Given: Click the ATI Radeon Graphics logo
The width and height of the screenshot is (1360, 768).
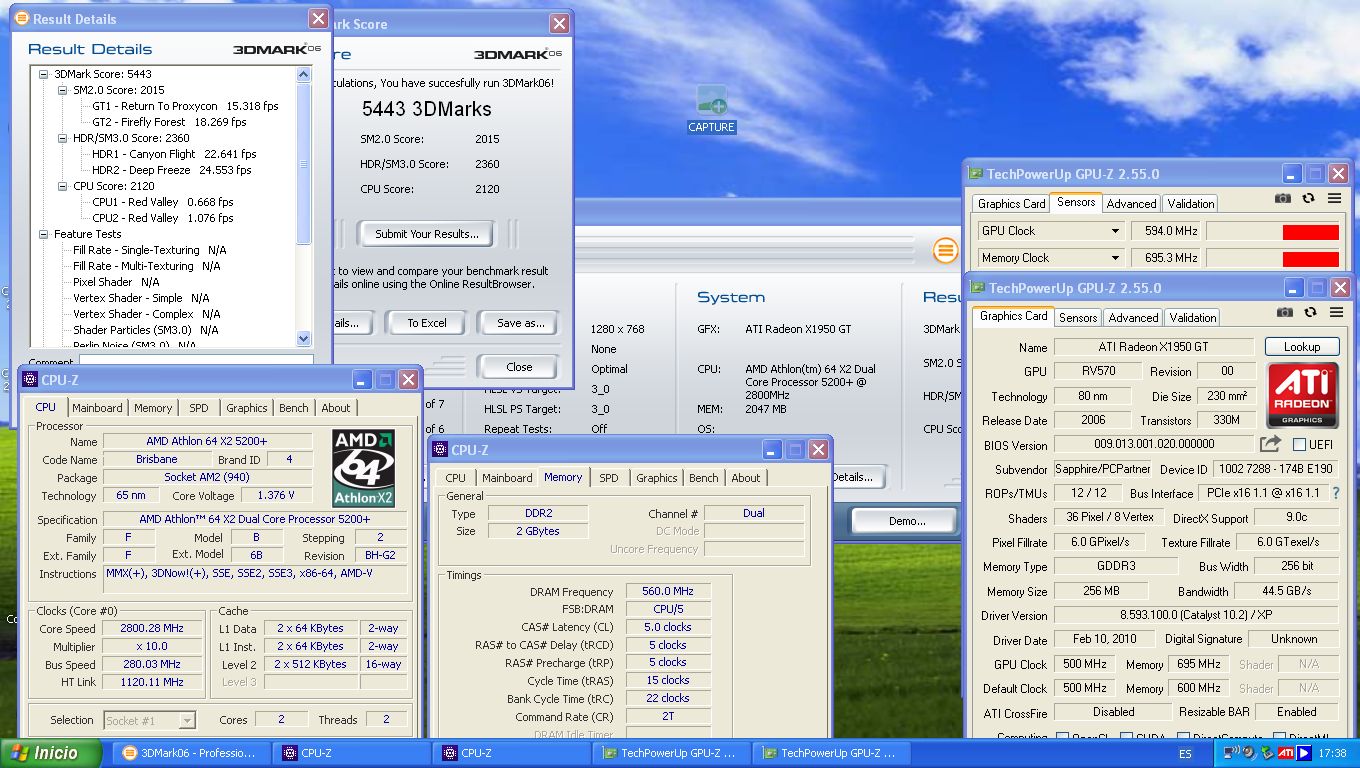Looking at the screenshot, I should tap(1302, 396).
